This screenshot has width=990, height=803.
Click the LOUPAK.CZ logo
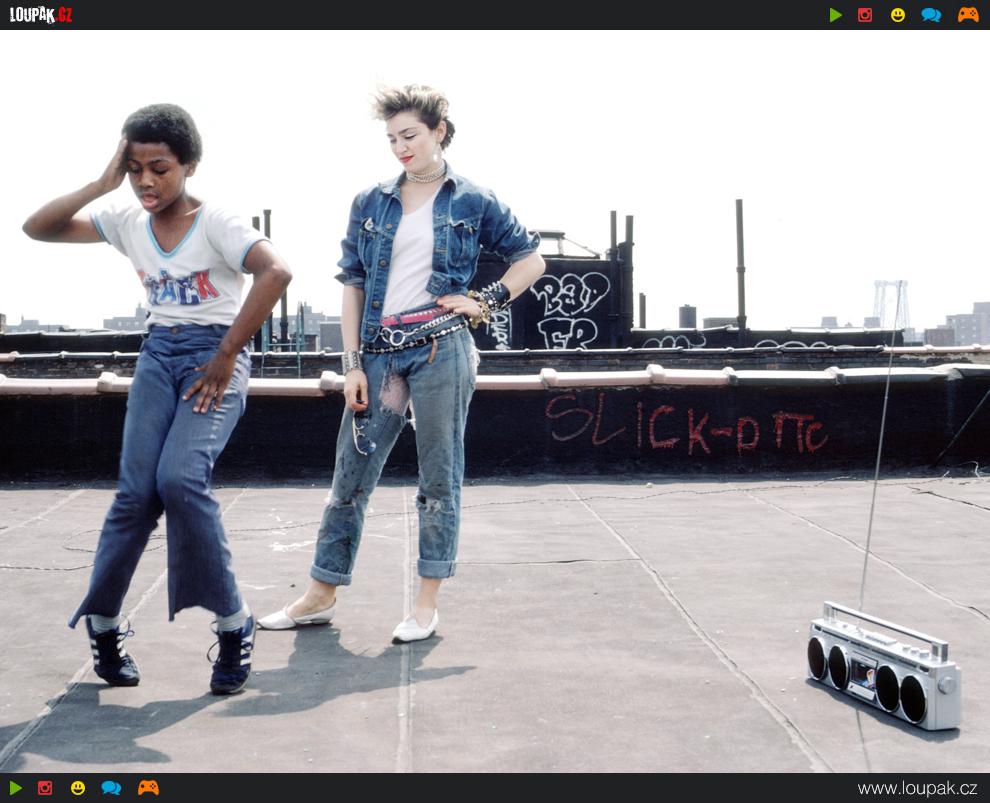(41, 15)
